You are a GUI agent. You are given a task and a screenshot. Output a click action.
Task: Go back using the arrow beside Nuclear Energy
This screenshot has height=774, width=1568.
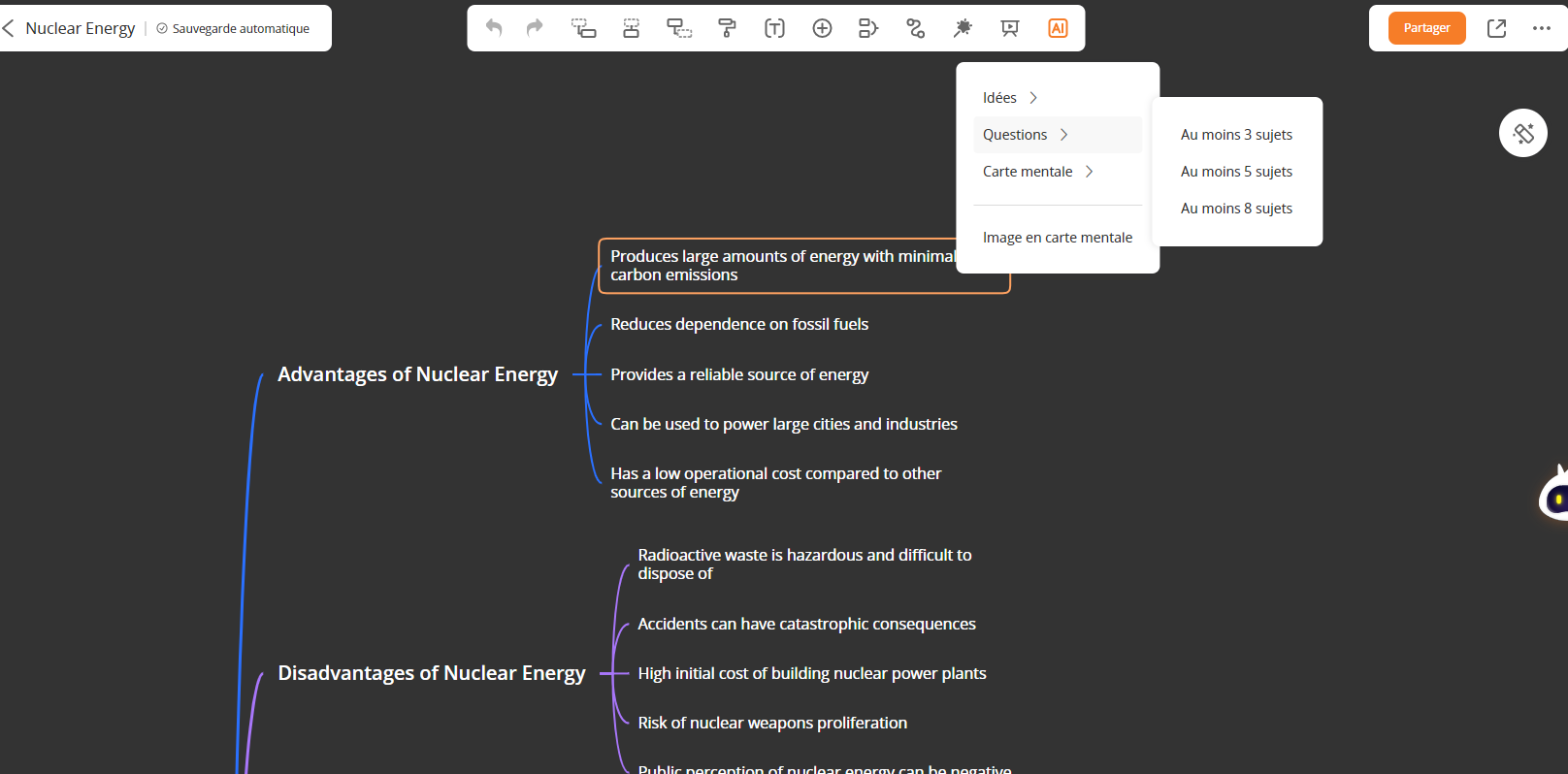pyautogui.click(x=9, y=28)
